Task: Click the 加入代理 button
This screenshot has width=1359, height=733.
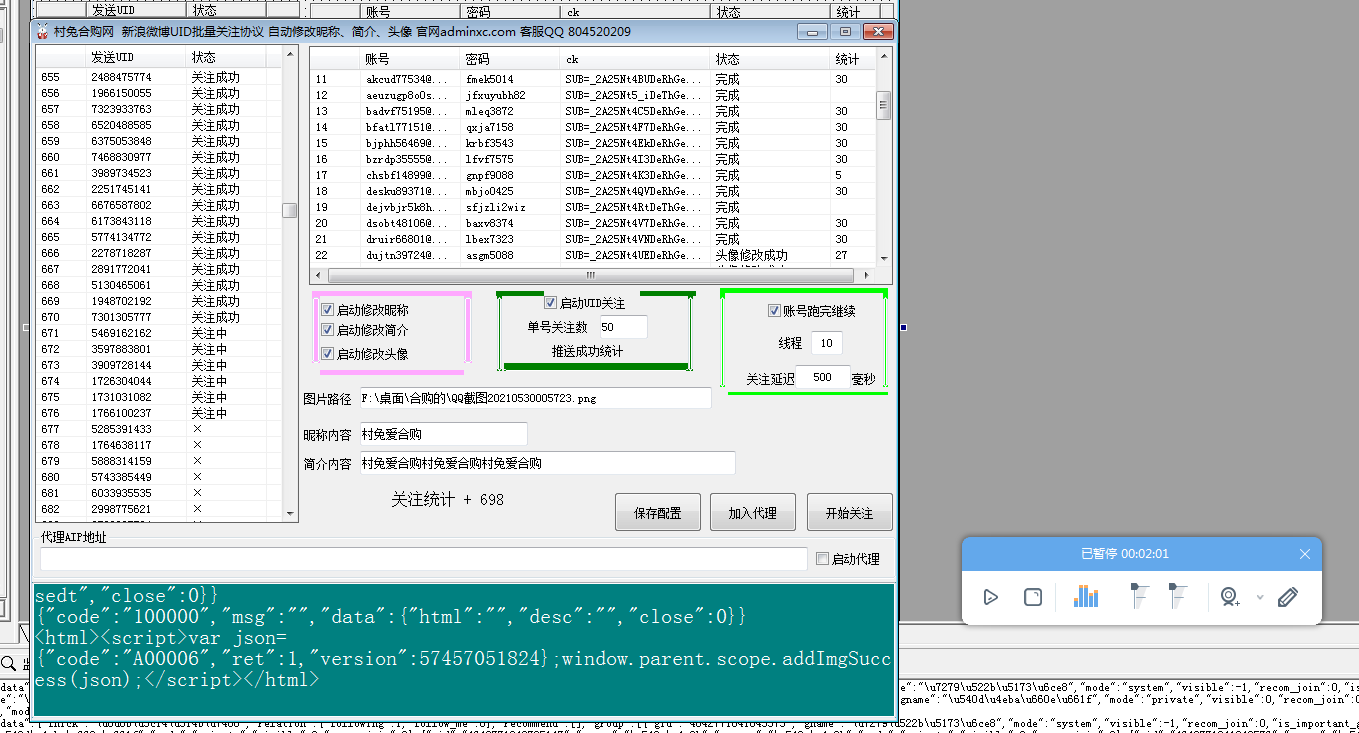Action: 752,511
